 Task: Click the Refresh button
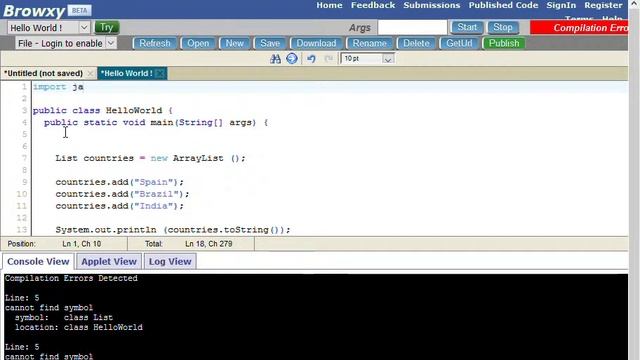pyautogui.click(x=155, y=43)
